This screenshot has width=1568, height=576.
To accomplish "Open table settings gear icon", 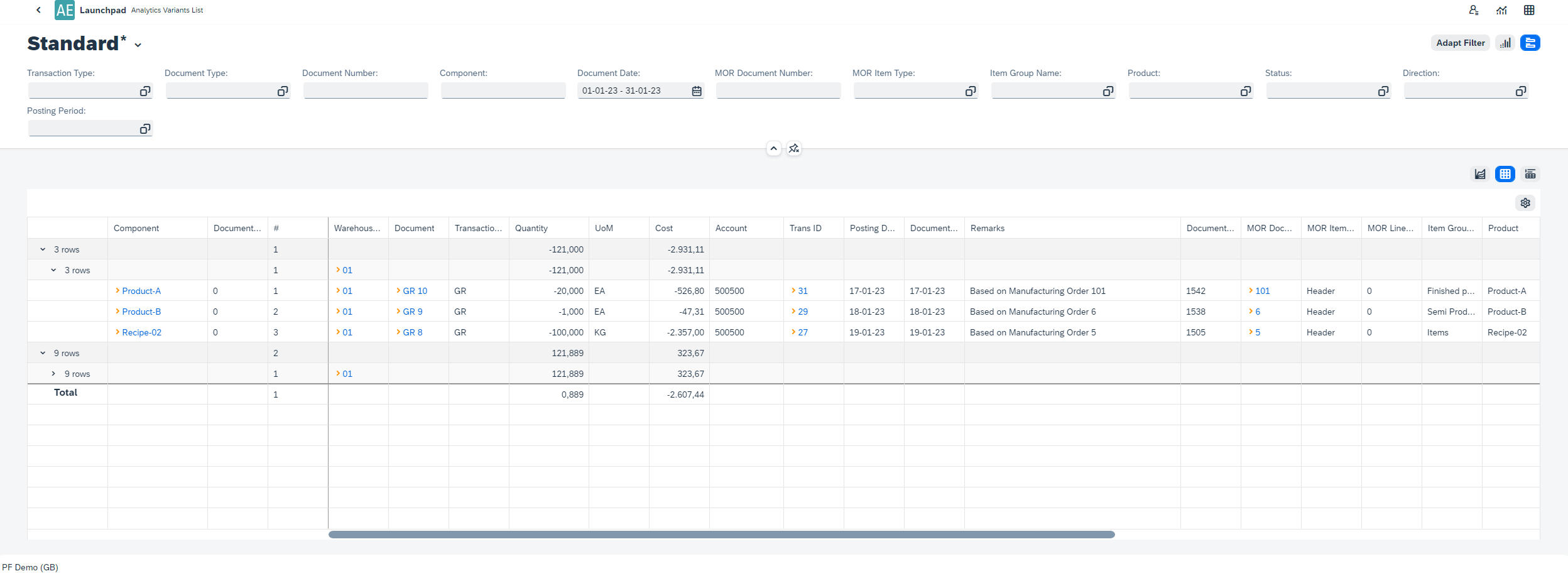I will (1525, 203).
